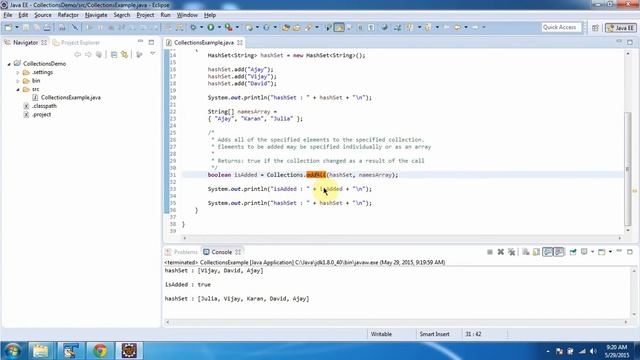Switch to the Java EE perspective
The image size is (640, 360).
620,28
